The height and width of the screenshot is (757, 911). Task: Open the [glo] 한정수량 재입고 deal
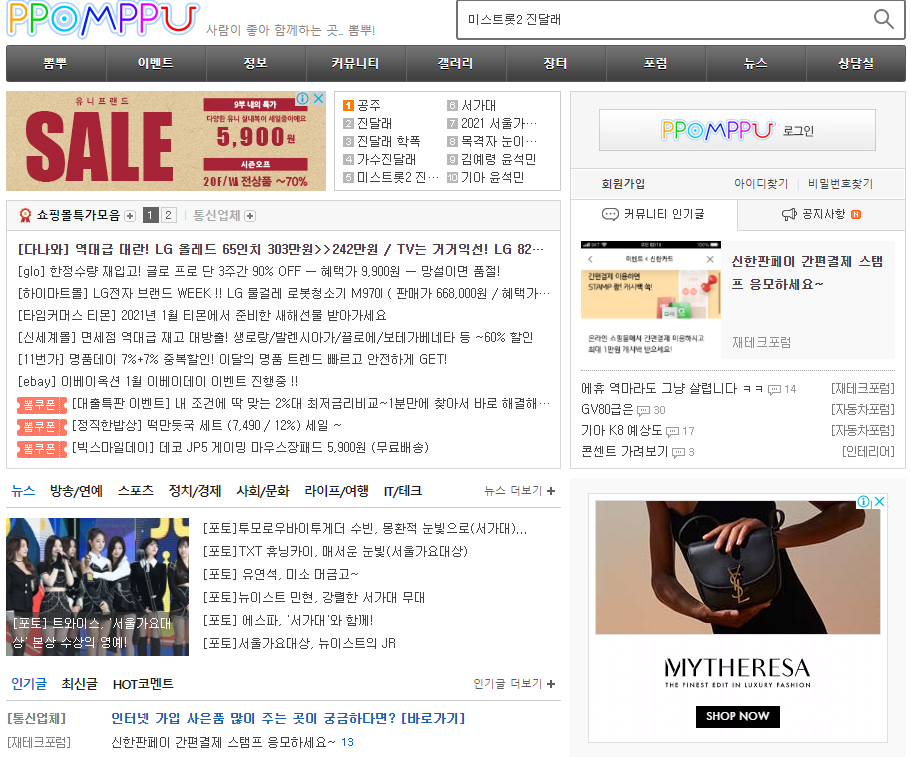point(259,271)
